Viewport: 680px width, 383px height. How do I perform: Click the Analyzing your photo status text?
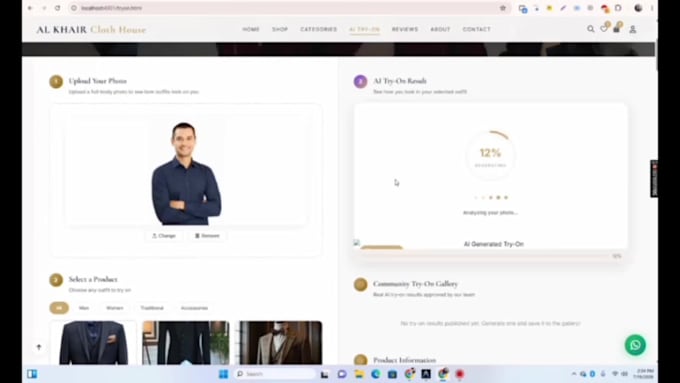(x=490, y=213)
